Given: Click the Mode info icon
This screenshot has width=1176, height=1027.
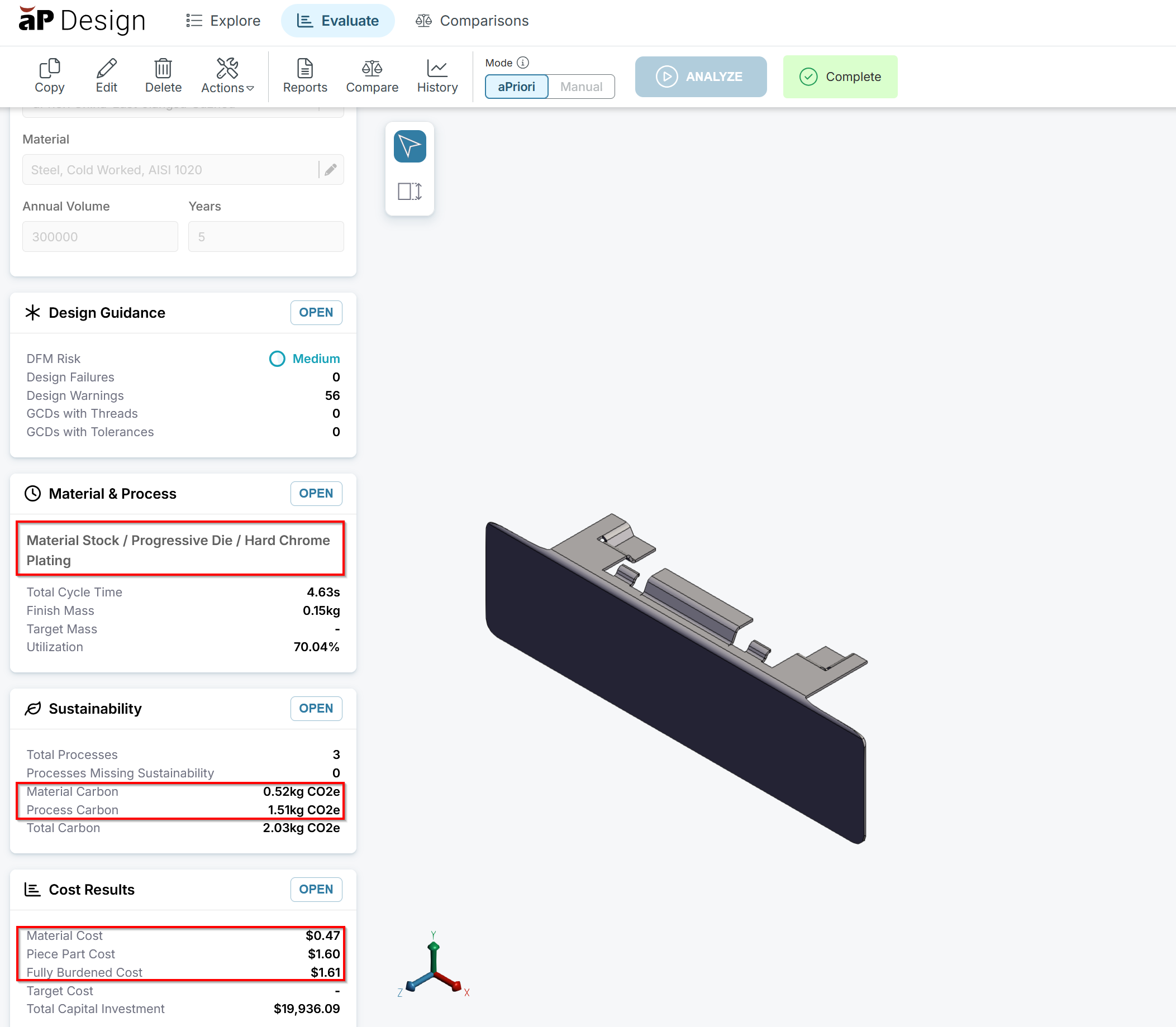Looking at the screenshot, I should pos(523,63).
